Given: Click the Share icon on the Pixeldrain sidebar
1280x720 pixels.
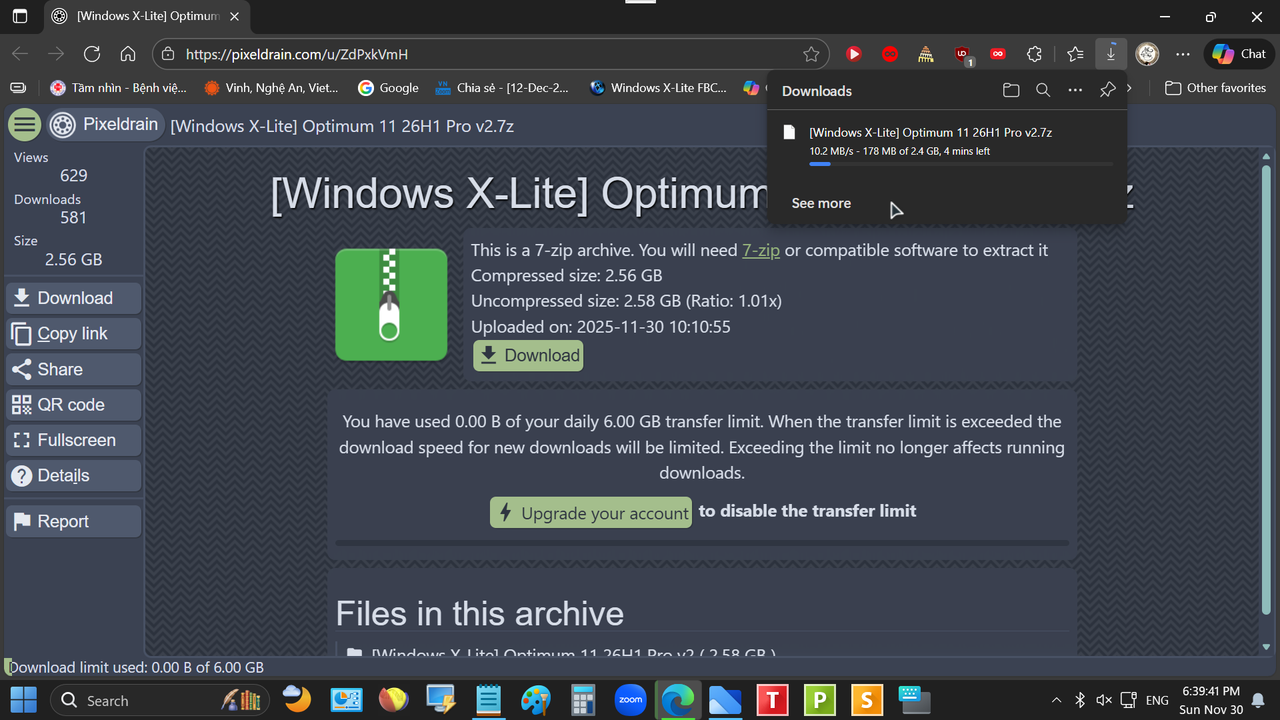Looking at the screenshot, I should click(x=22, y=369).
